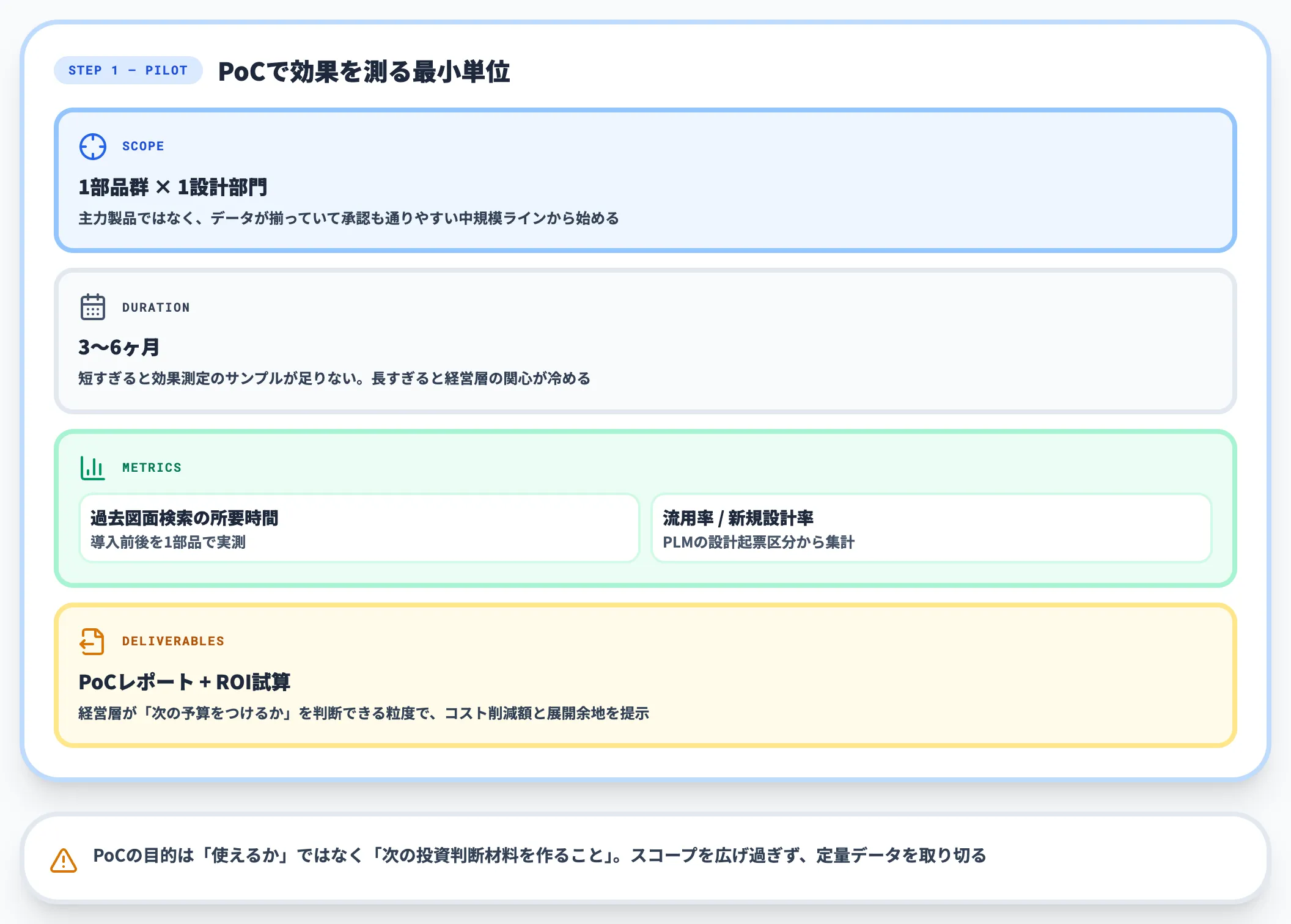Click the sentence starting 経営層が「次の予算
Viewport: 1291px width, 924px height.
pyautogui.click(x=364, y=713)
